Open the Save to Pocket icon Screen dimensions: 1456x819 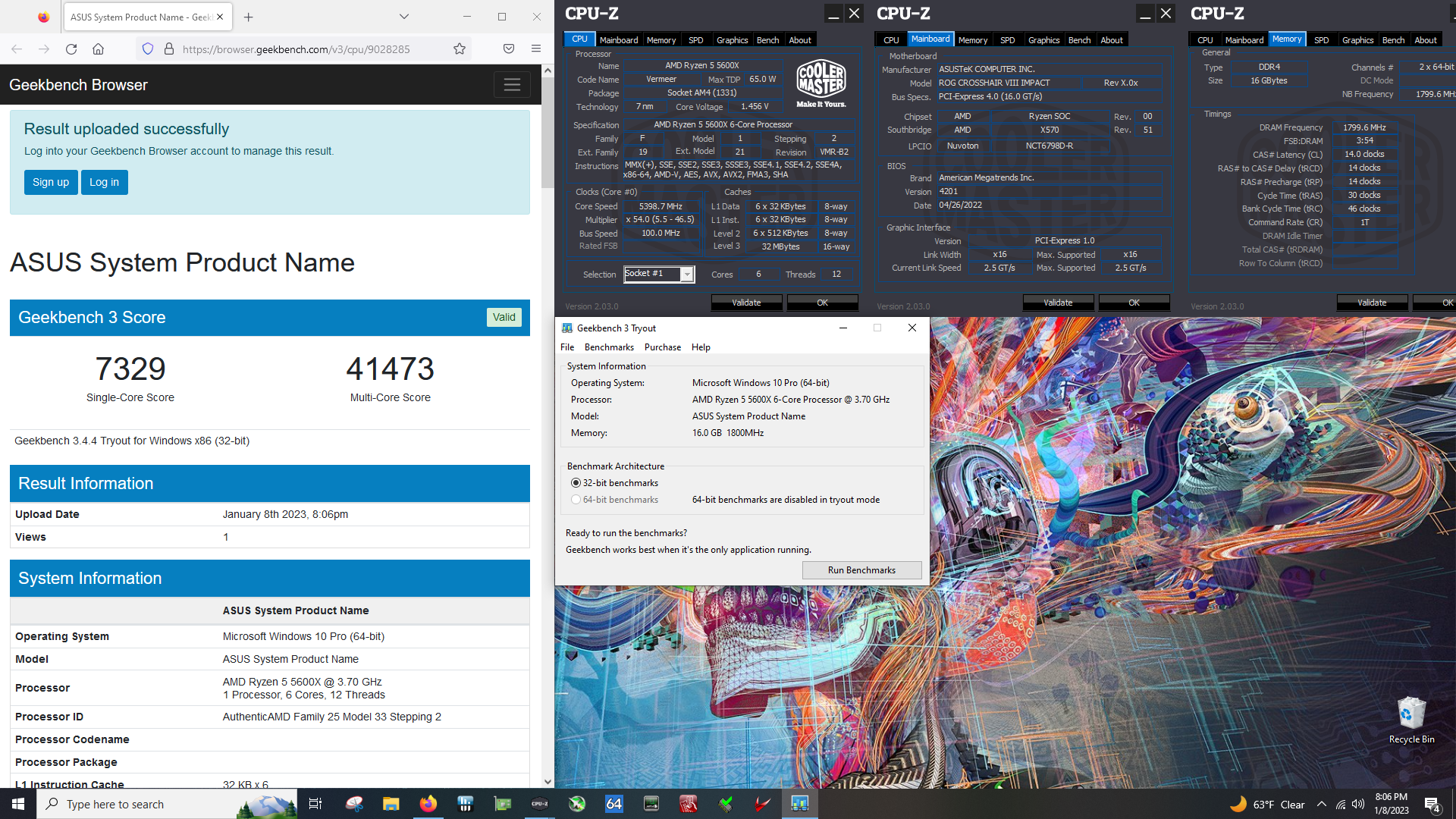point(509,49)
